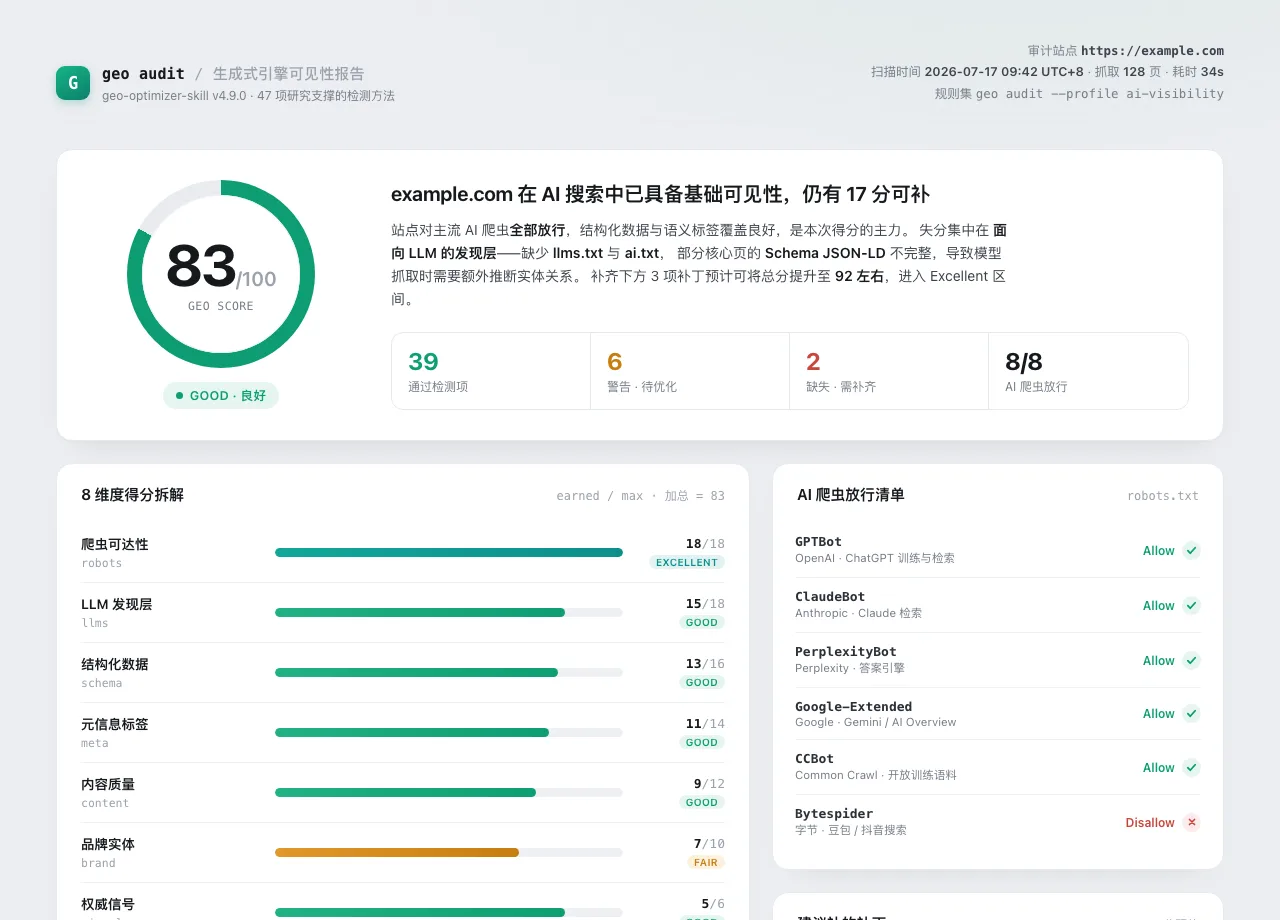Click the green G logo icon
The height and width of the screenshot is (920, 1280).
pos(73,83)
